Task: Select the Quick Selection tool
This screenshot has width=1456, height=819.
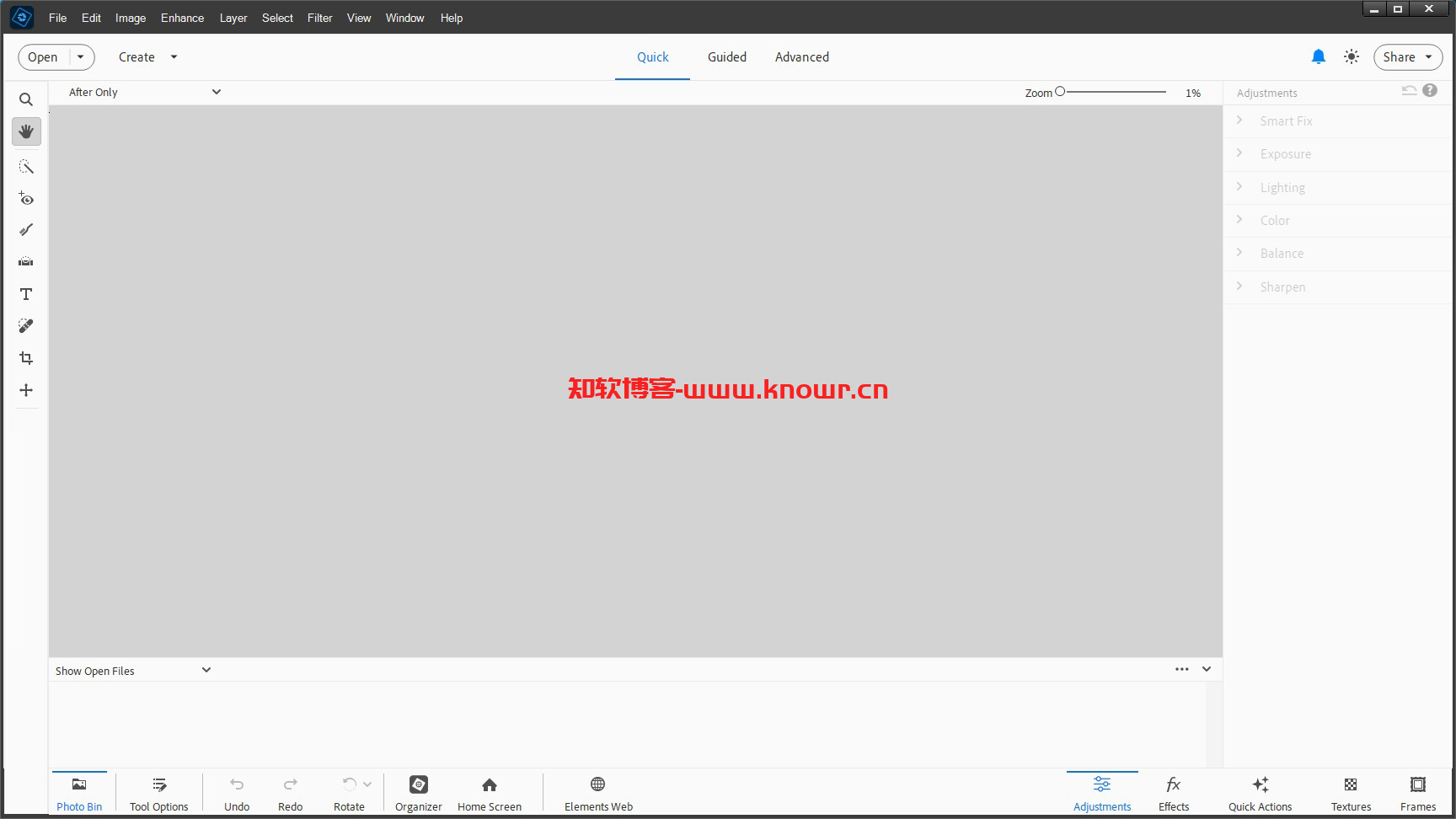Action: [26, 167]
